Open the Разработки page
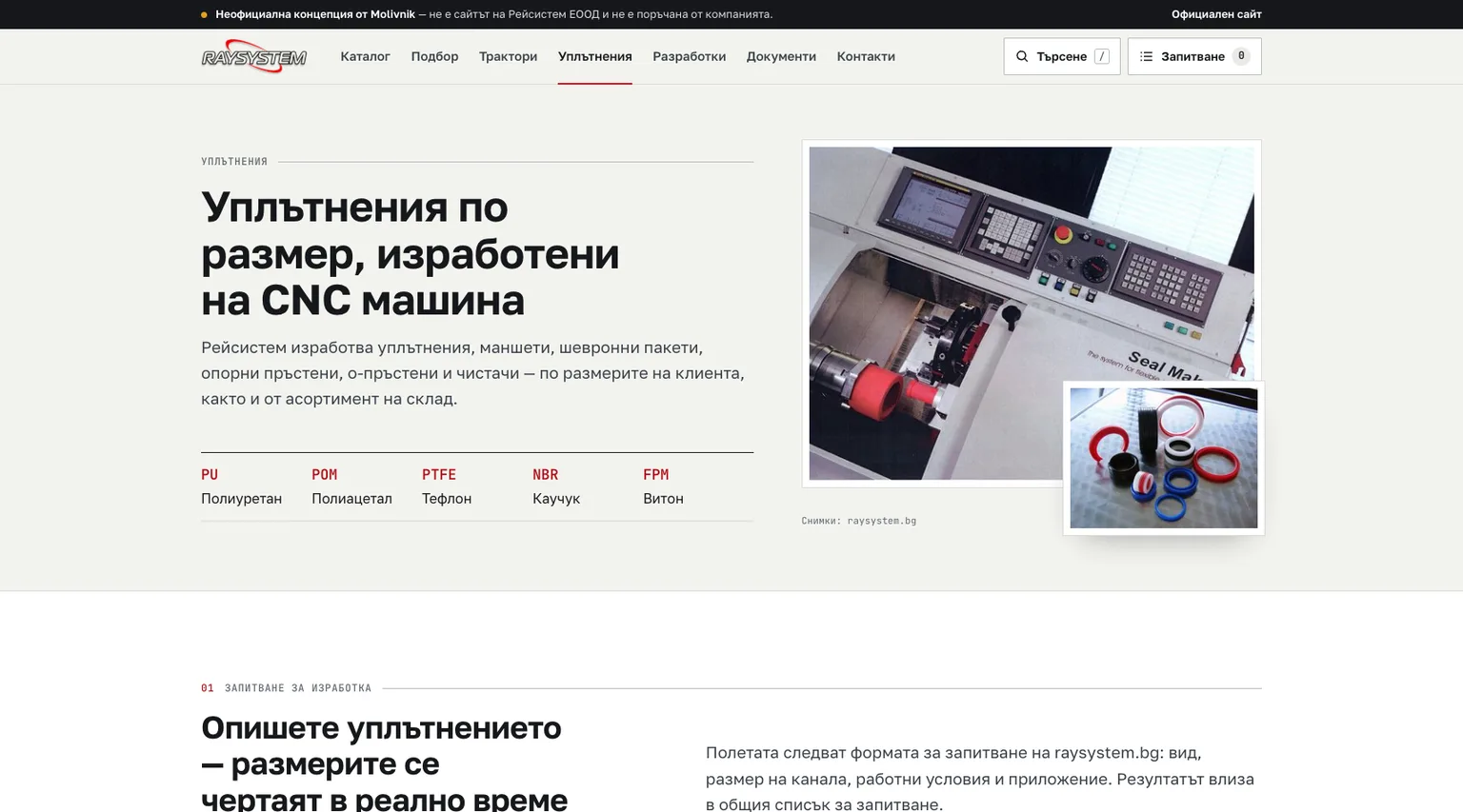This screenshot has width=1463, height=812. (690, 56)
